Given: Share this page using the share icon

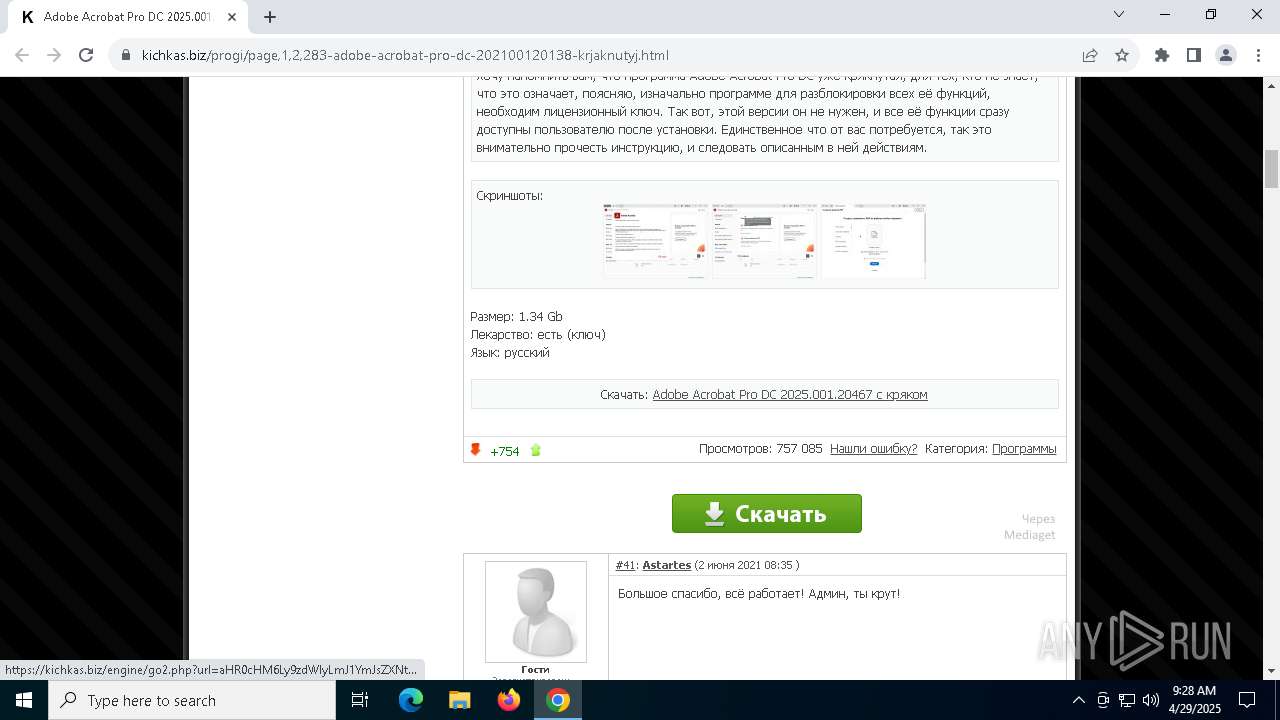Looking at the screenshot, I should 1089,55.
